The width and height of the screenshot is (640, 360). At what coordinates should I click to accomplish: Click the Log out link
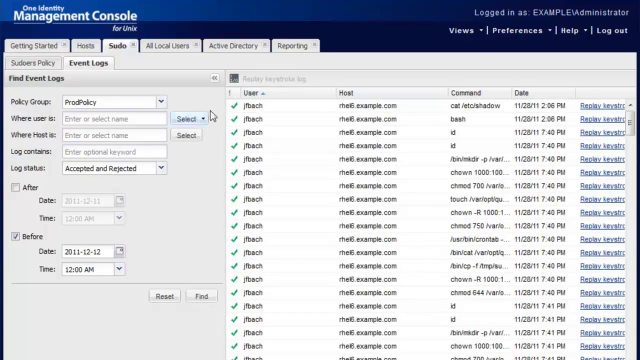point(612,31)
